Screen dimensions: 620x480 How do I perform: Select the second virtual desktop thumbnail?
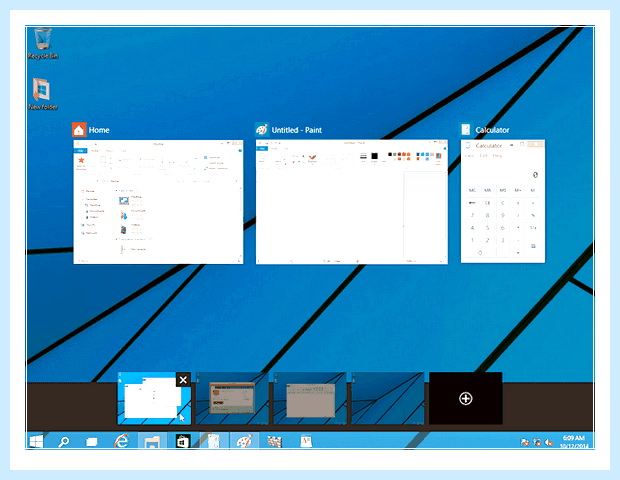(232, 399)
